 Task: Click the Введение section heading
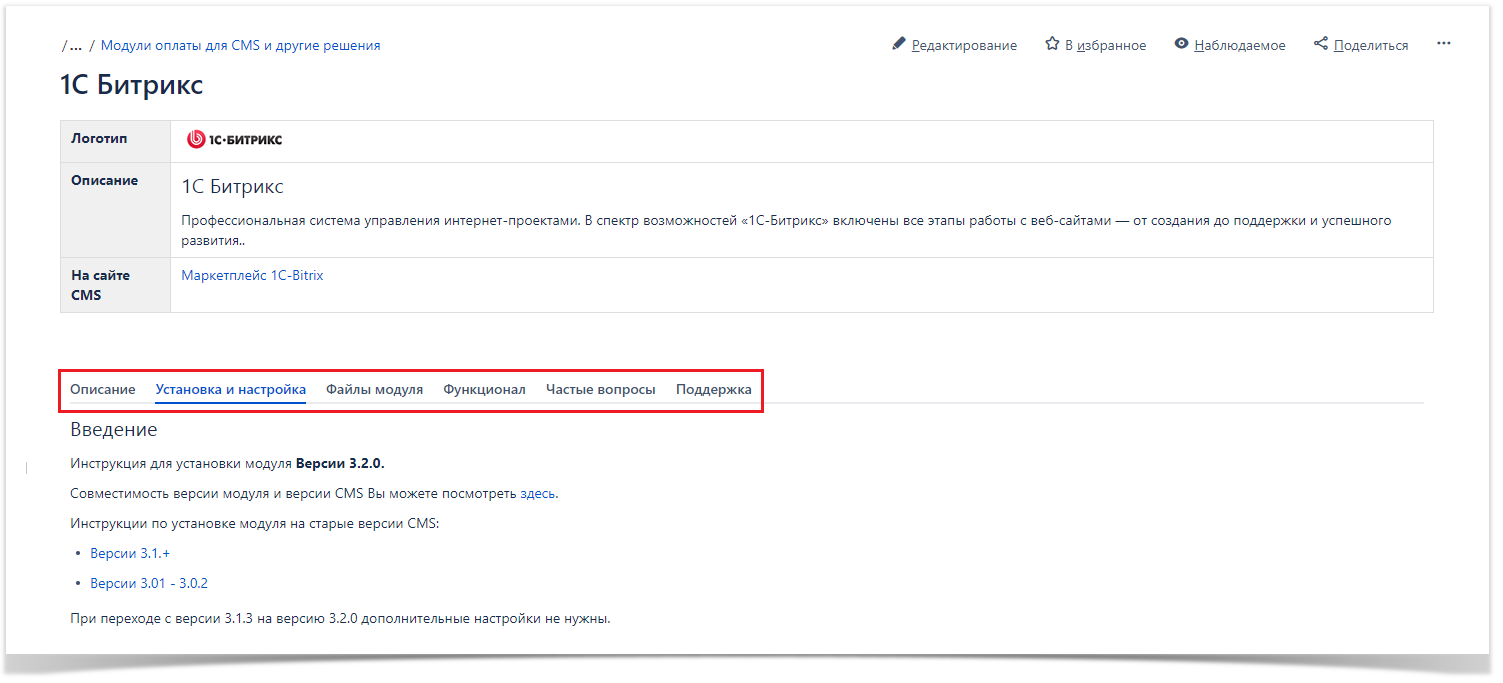[x=113, y=430]
